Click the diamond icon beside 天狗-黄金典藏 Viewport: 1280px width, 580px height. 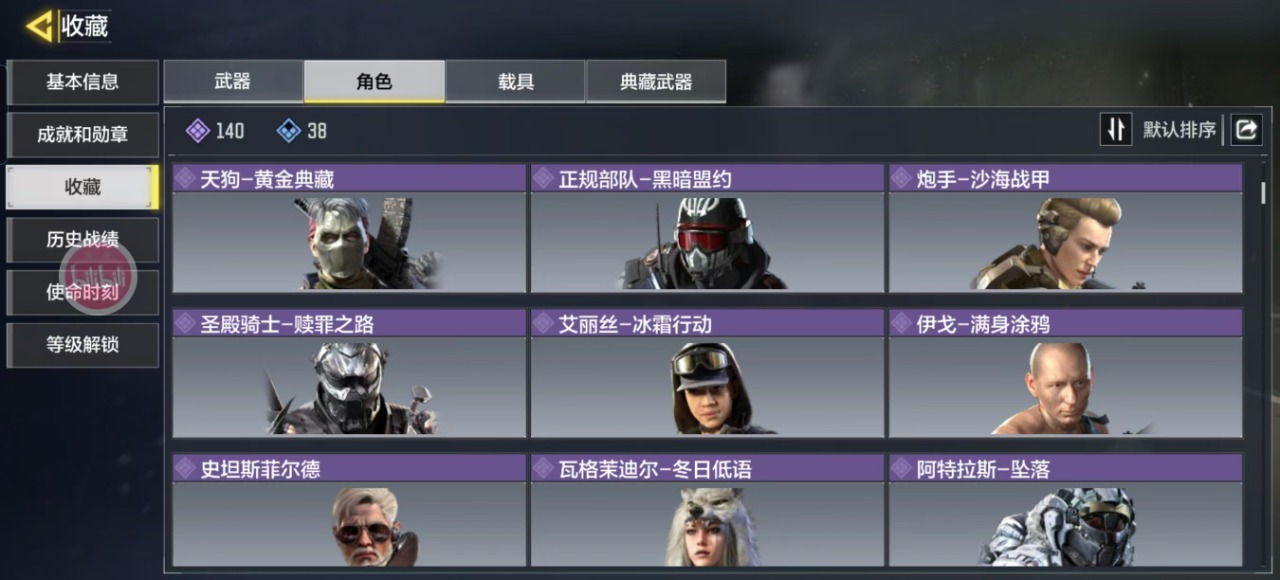(x=185, y=179)
